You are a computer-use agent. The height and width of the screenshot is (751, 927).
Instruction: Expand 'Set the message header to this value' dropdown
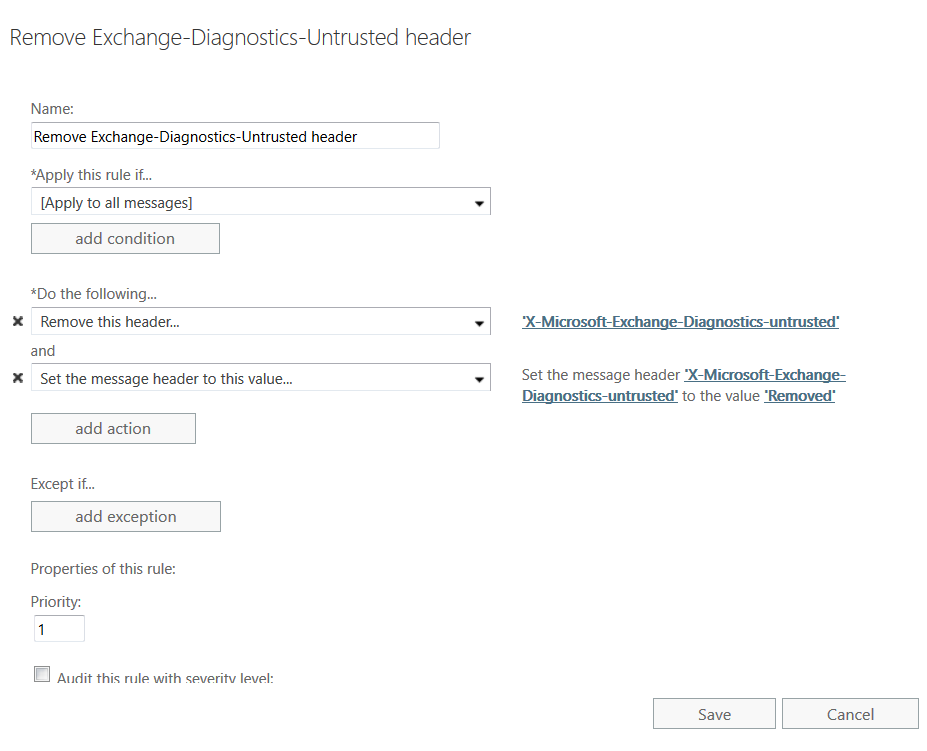click(260, 378)
